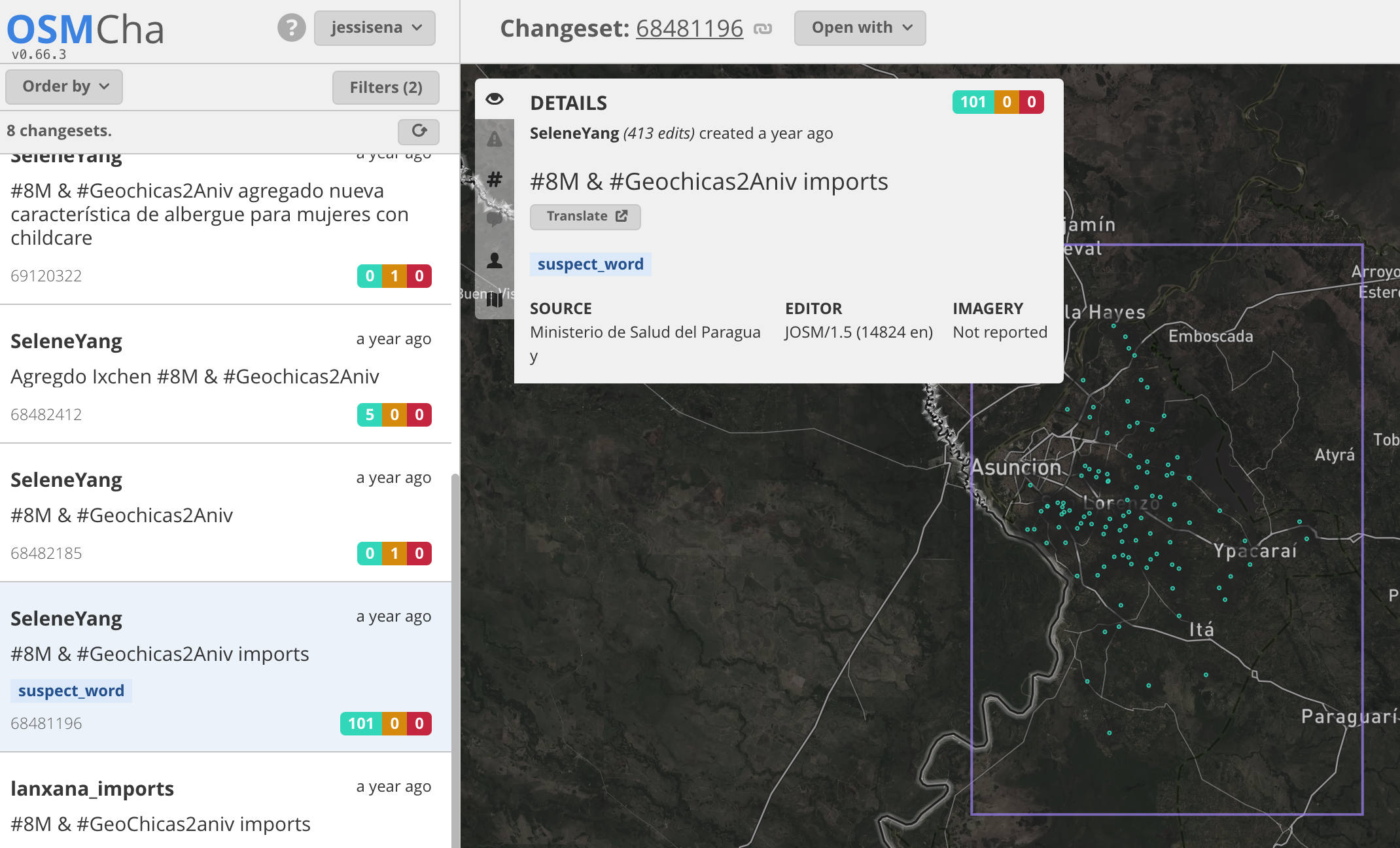Click the green 101 created count badge
1400x848 pixels.
(x=973, y=102)
